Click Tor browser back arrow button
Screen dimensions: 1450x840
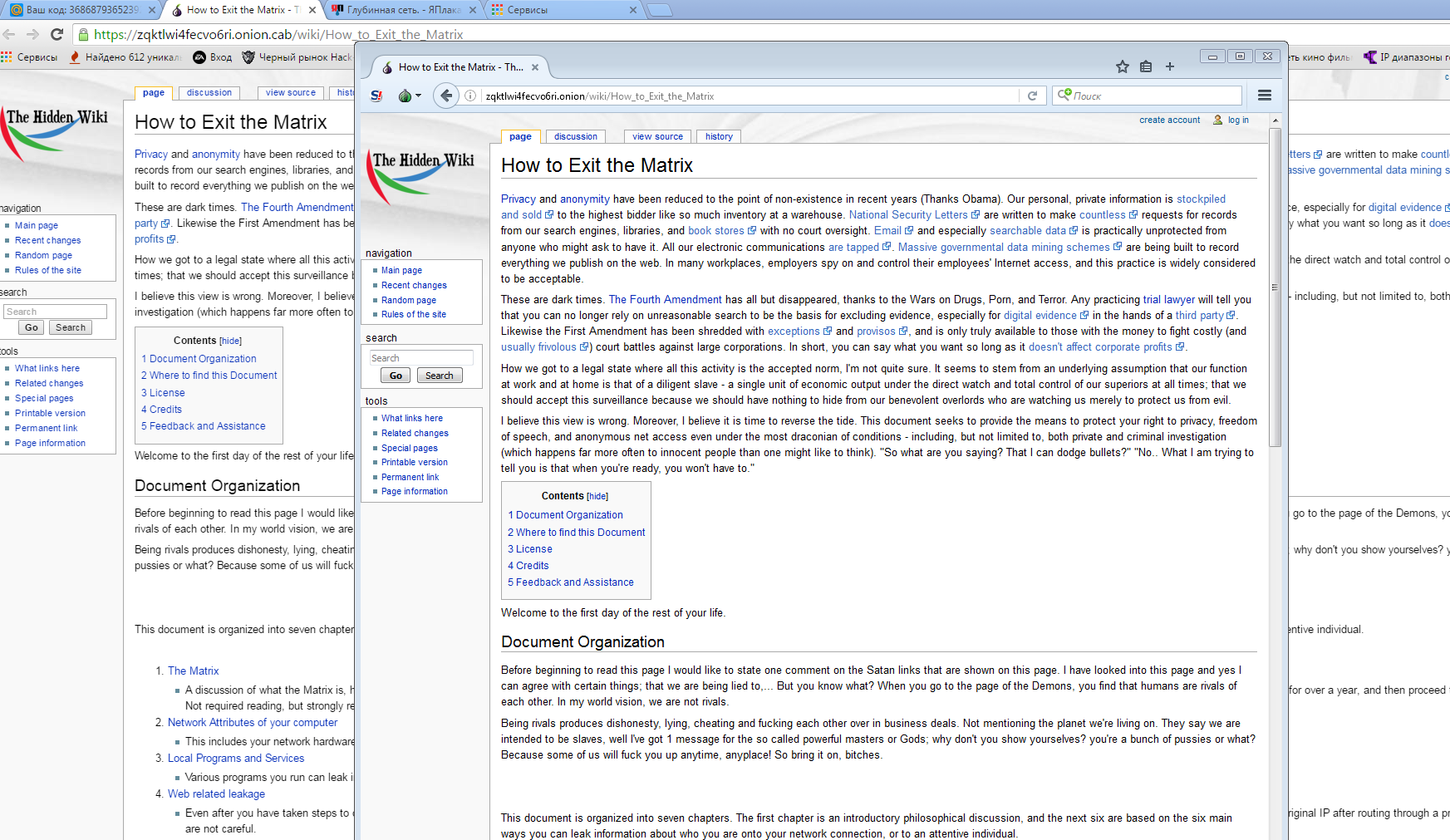(446, 96)
